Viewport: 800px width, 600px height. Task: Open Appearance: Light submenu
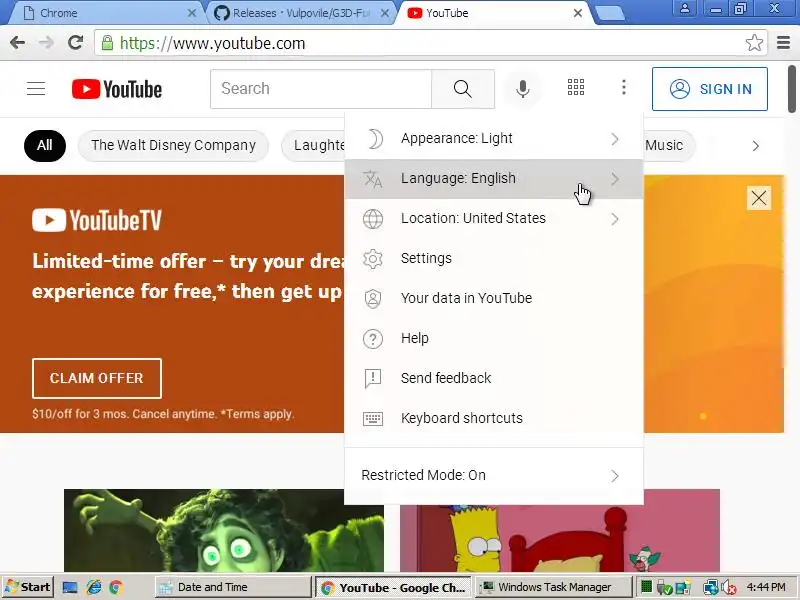pyautogui.click(x=494, y=138)
